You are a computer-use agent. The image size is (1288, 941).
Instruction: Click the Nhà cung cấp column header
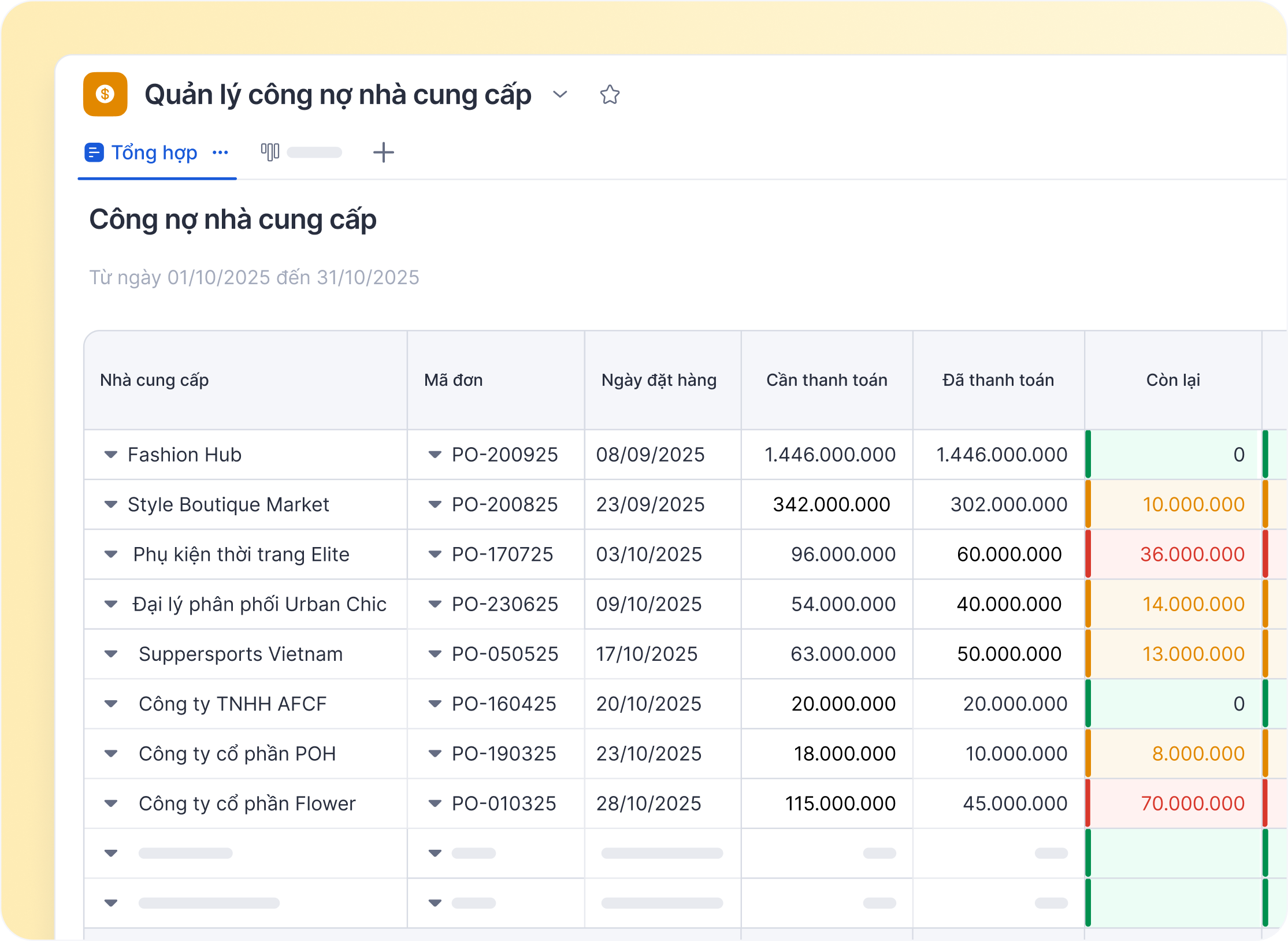point(154,380)
